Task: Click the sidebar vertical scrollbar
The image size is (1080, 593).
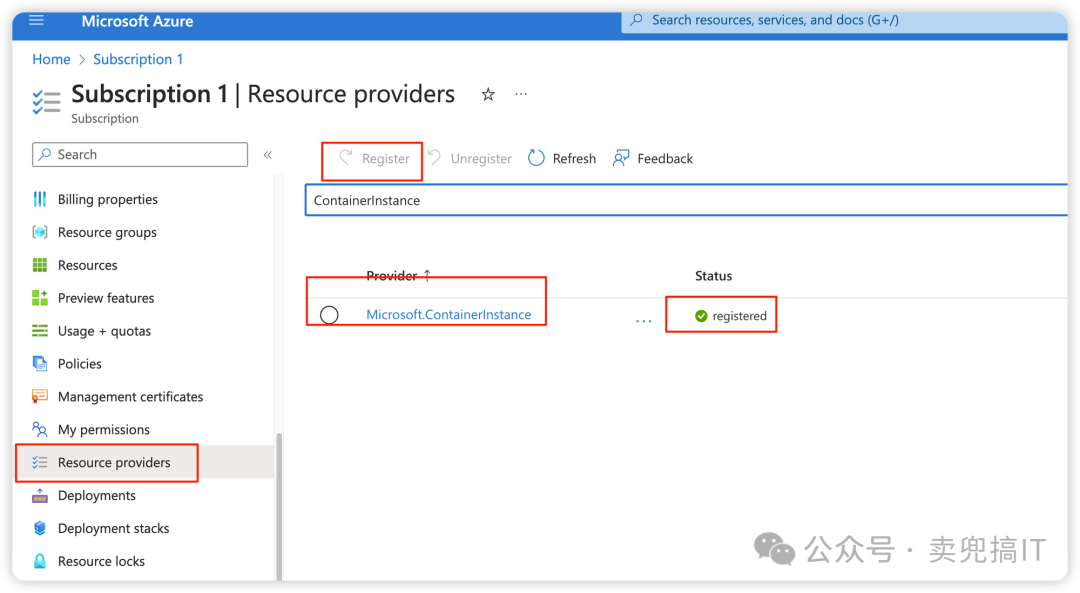Action: (x=279, y=506)
